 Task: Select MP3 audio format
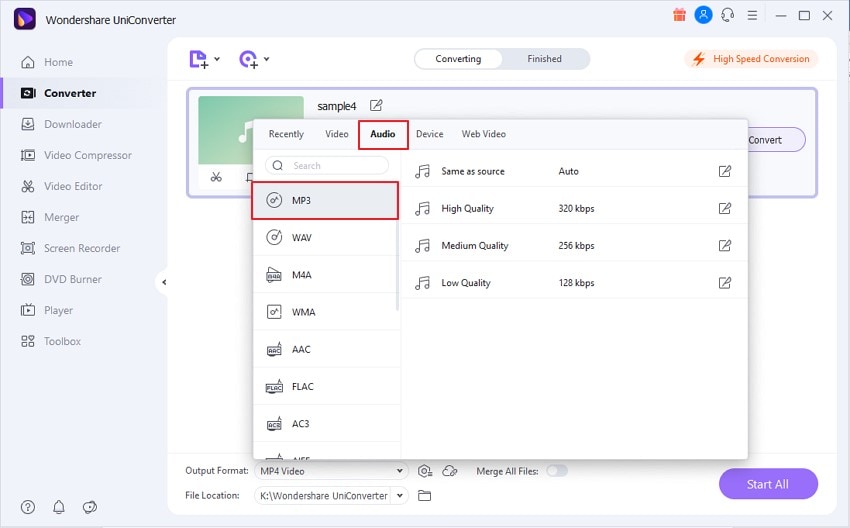(325, 201)
